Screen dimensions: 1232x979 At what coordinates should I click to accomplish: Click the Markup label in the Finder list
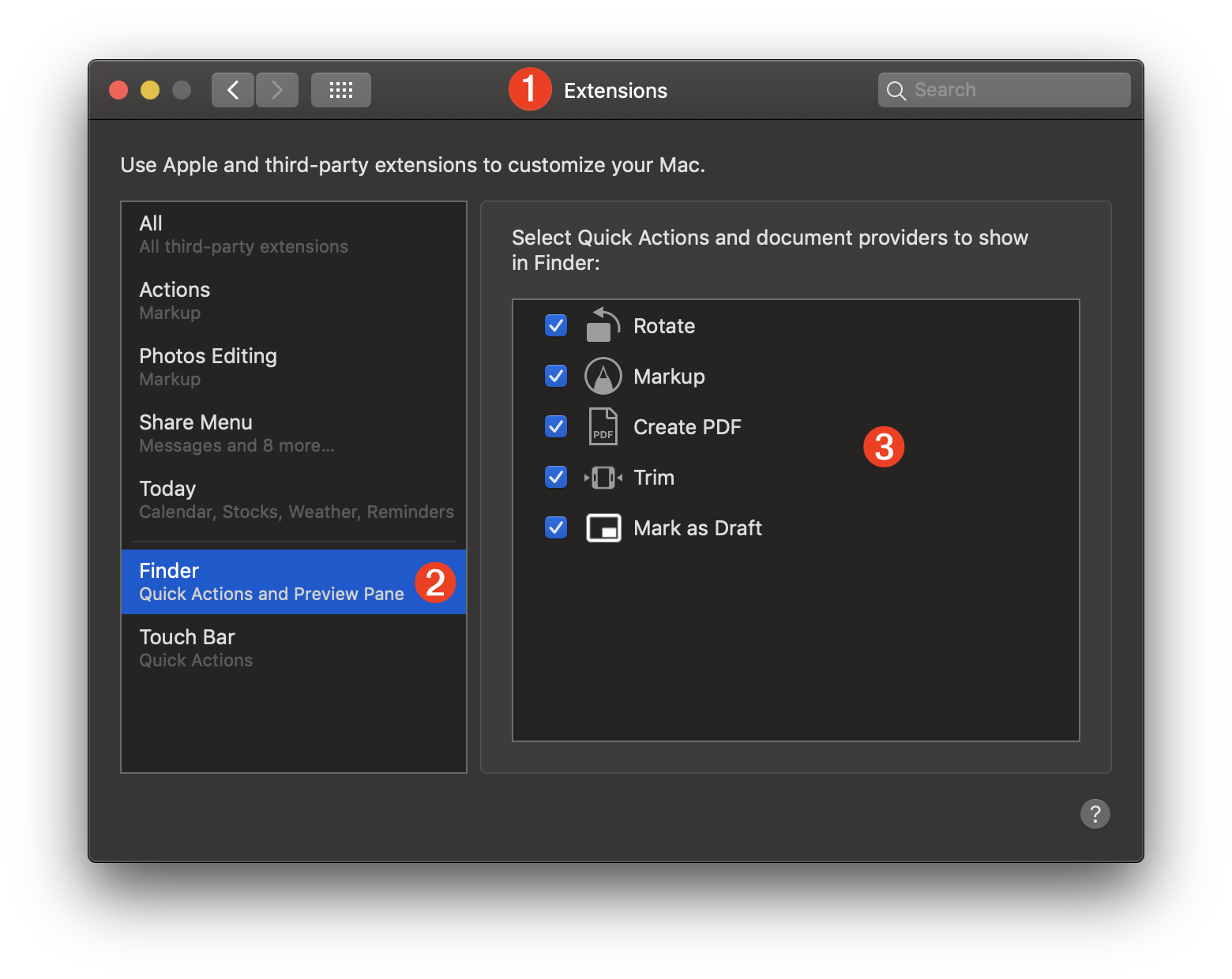point(669,377)
